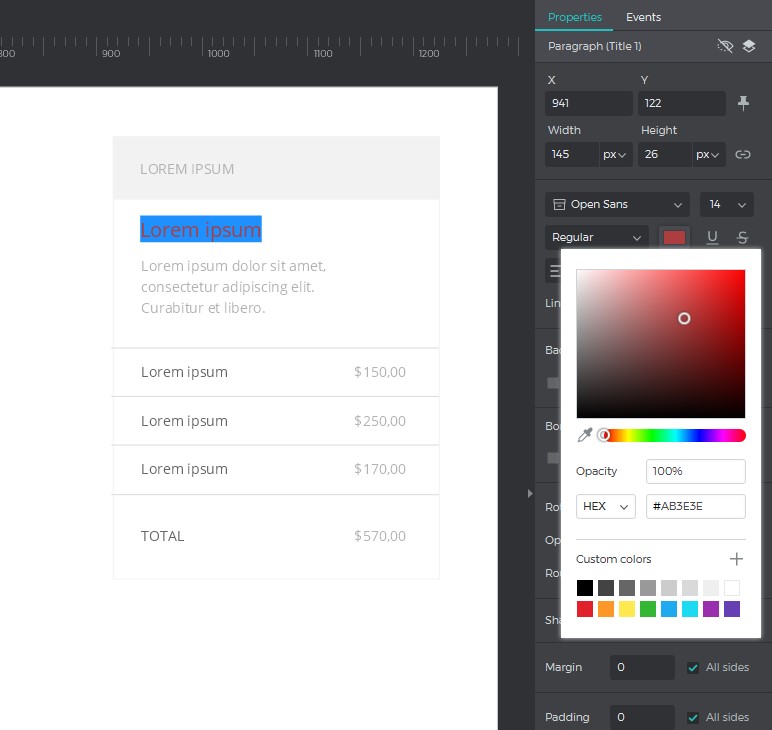
Task: Open the Regular font weight dropdown
Action: (597, 237)
